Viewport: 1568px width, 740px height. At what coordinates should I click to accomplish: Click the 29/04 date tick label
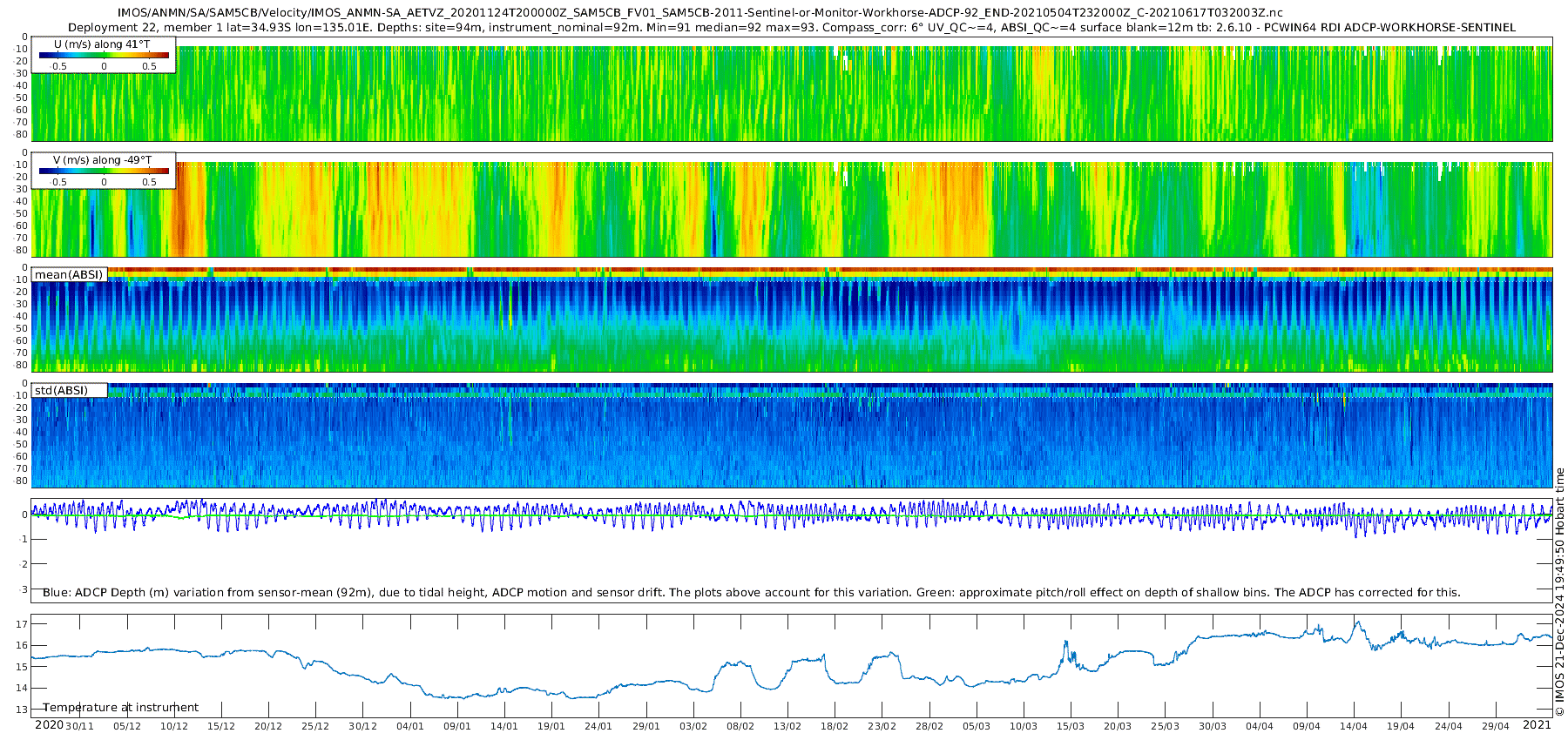point(1495,726)
